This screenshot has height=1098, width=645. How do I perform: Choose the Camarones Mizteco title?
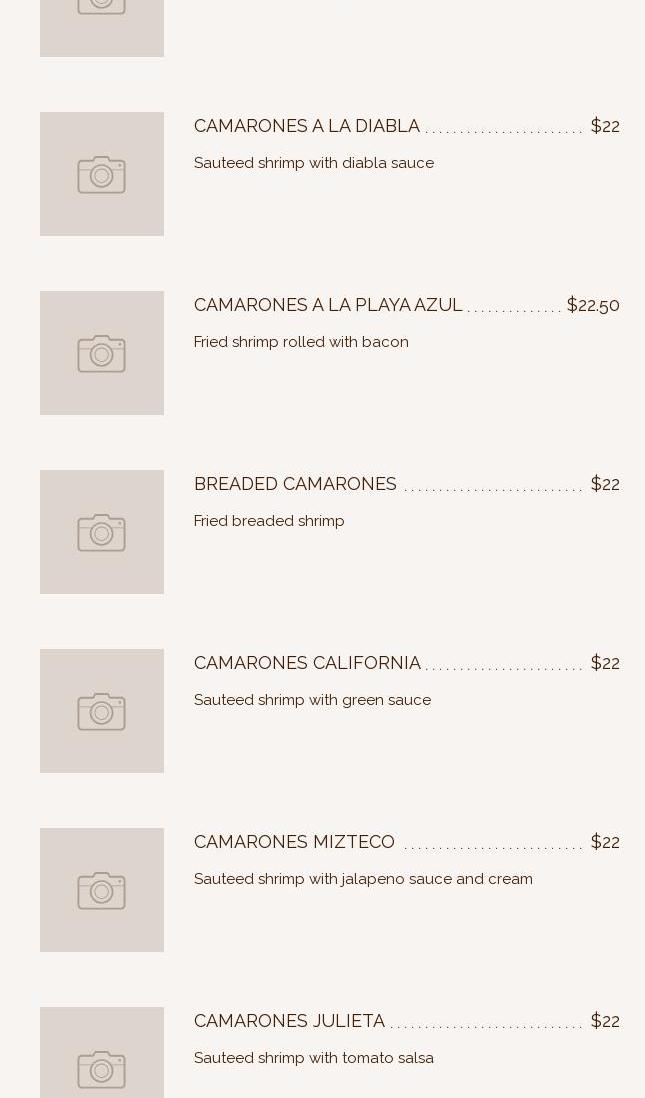click(x=294, y=842)
